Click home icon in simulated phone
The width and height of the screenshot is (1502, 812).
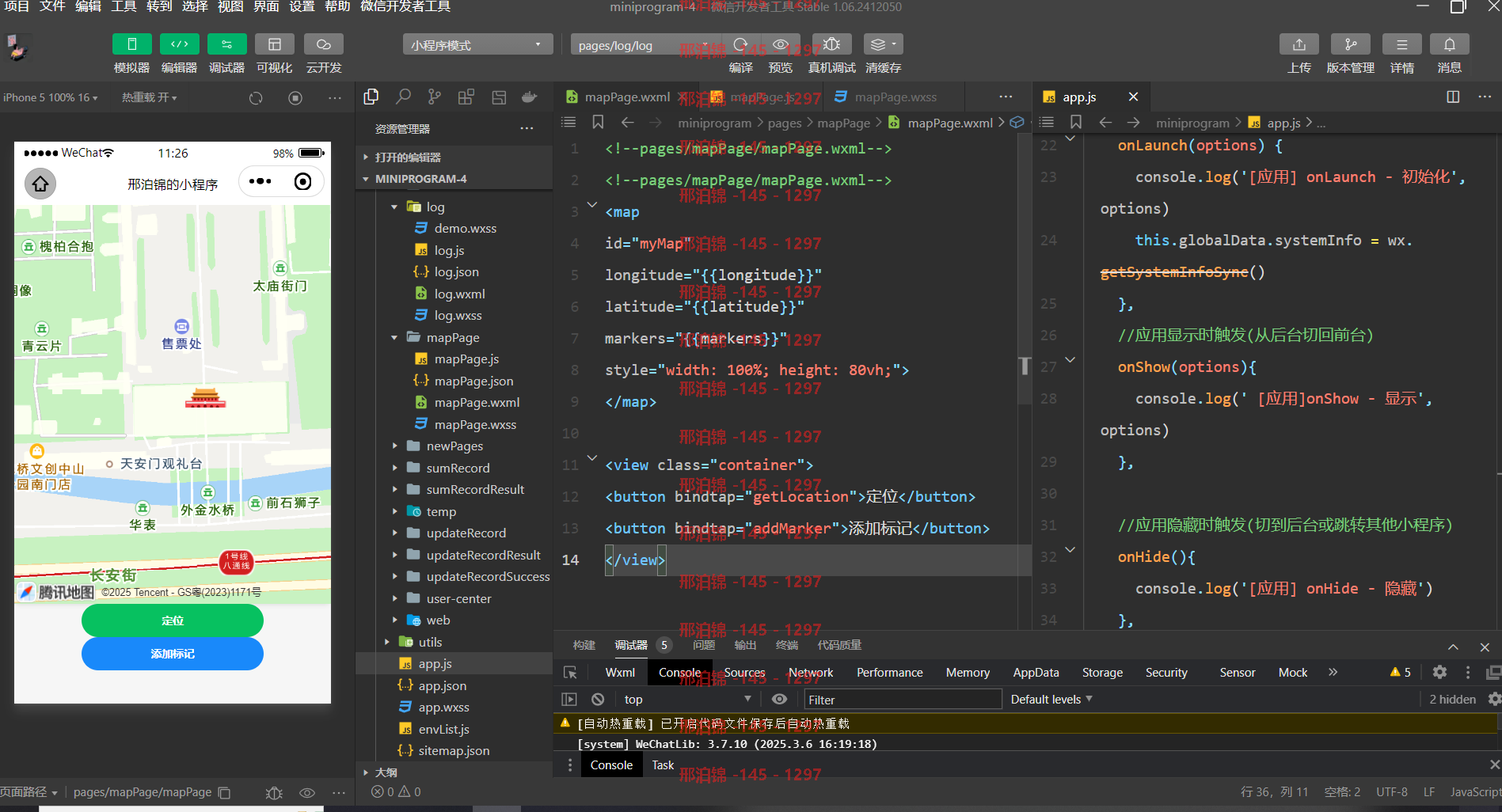(x=40, y=184)
